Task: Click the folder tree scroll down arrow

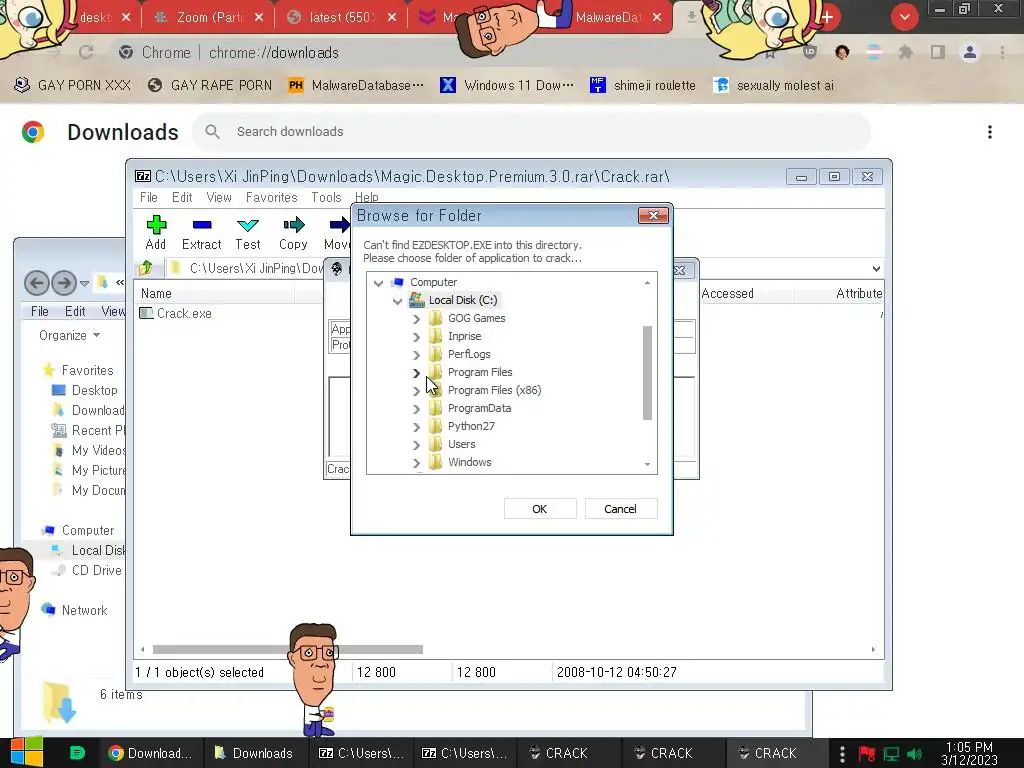Action: 647,464
